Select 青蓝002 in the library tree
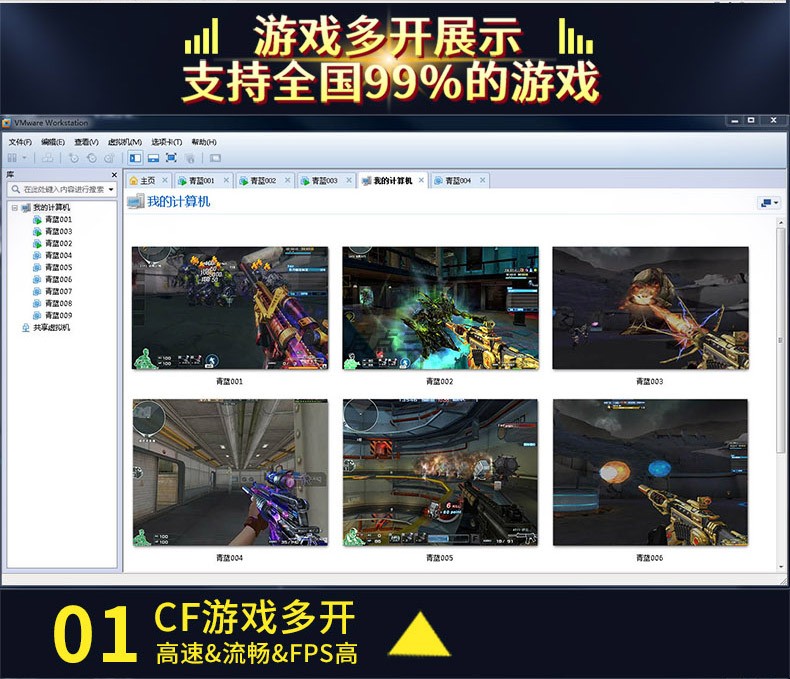 click(52, 243)
